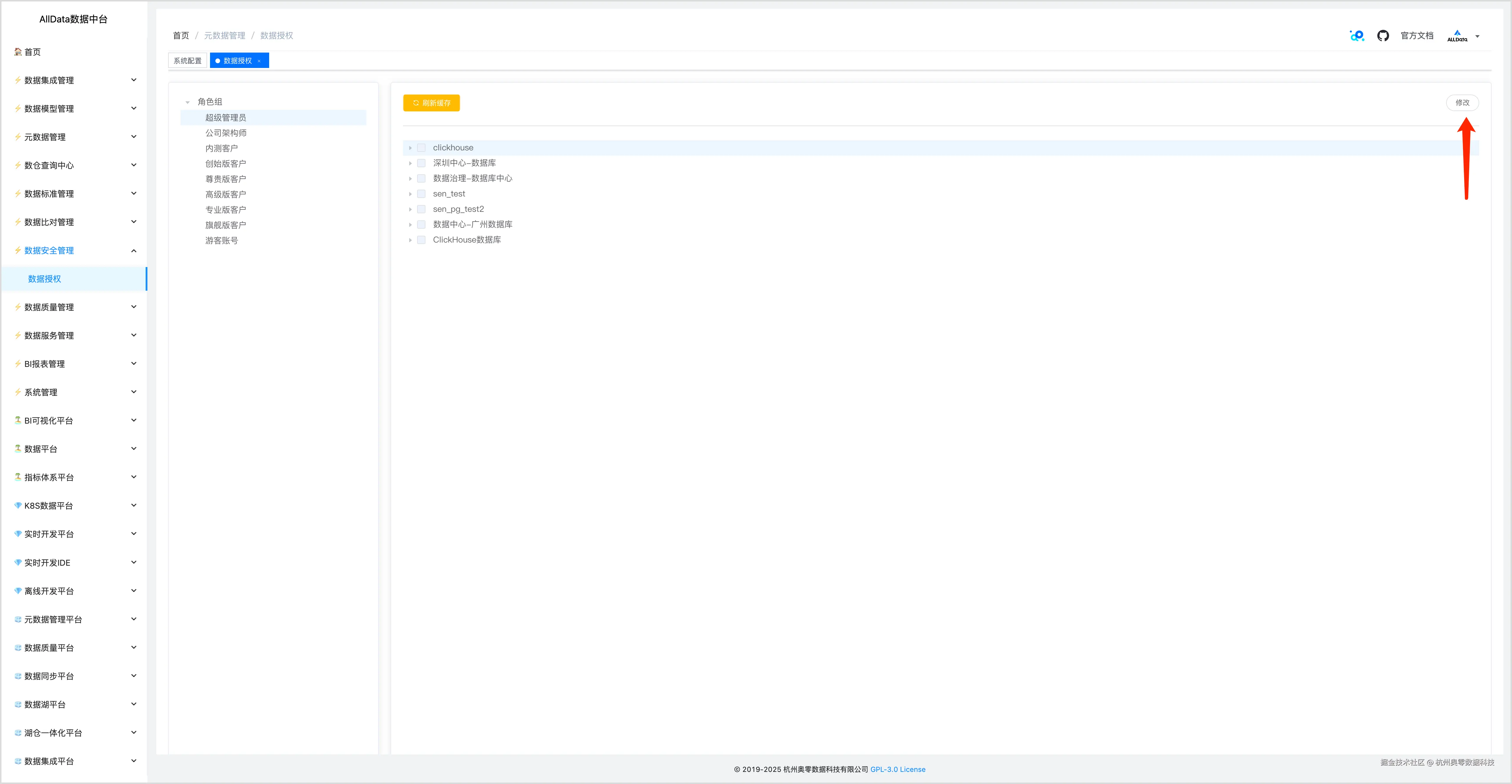Check the 数据治理-数据库中心 checkbox
This screenshot has height=784, width=1512.
pos(421,178)
